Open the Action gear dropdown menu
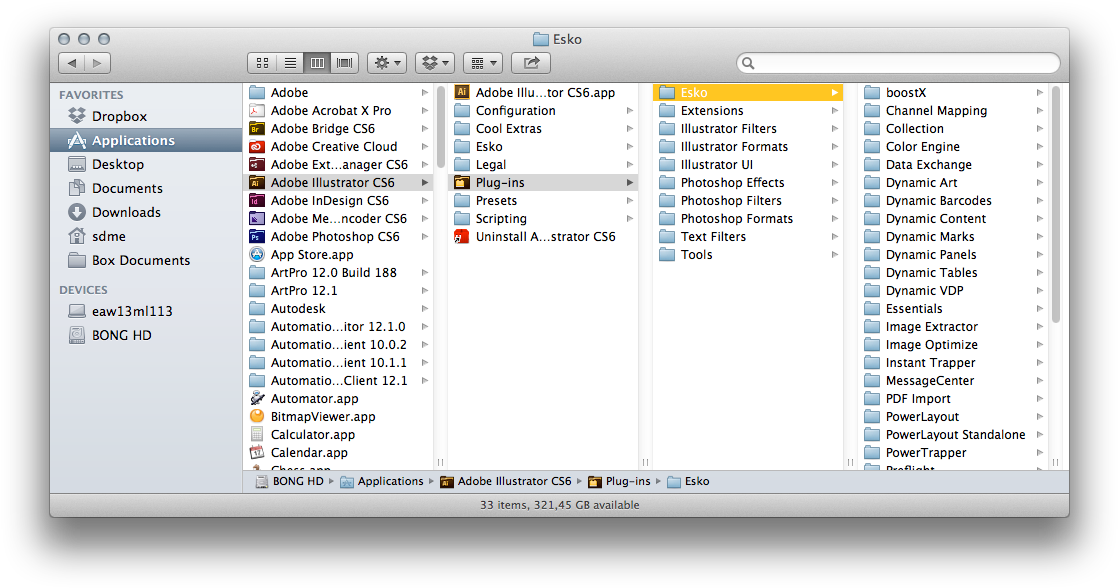Viewport: 1118px width, 588px height. pos(386,63)
